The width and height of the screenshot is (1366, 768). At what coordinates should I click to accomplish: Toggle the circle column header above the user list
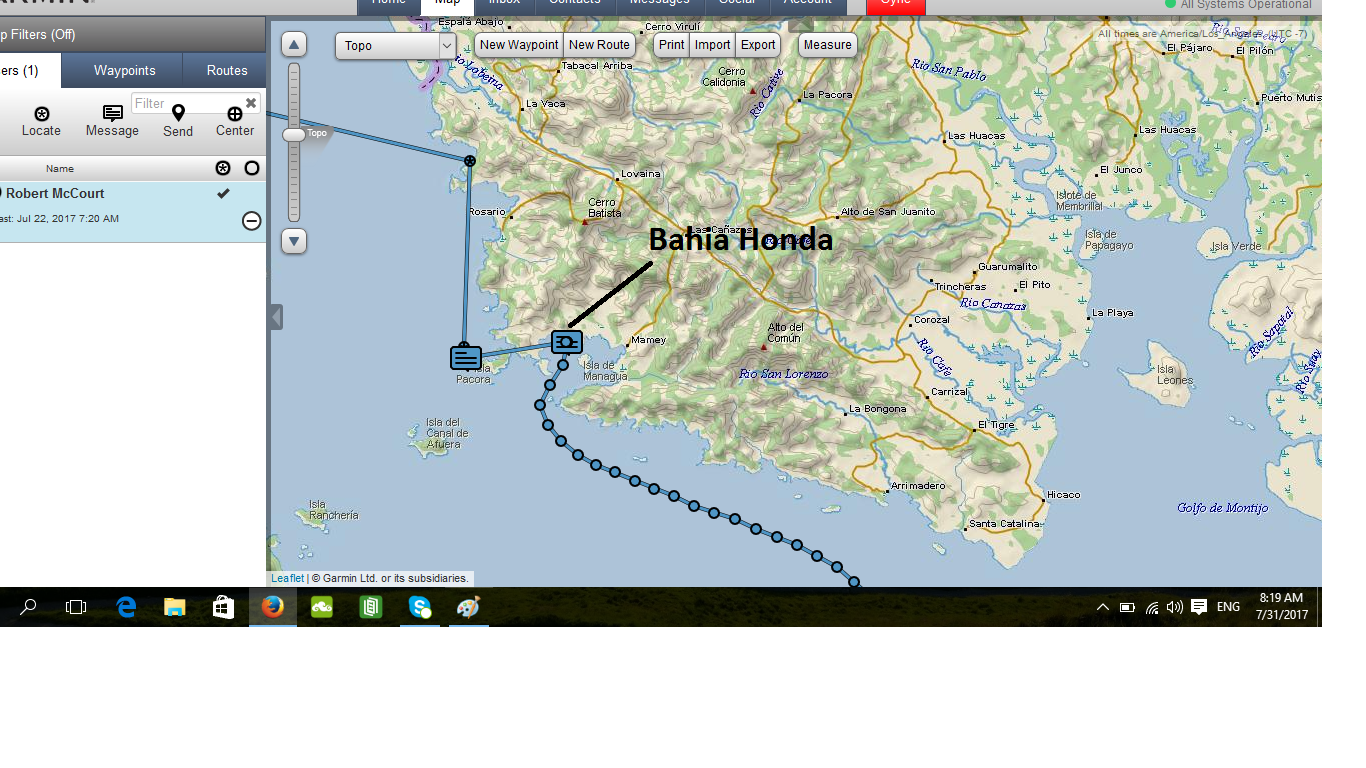pyautogui.click(x=251, y=167)
